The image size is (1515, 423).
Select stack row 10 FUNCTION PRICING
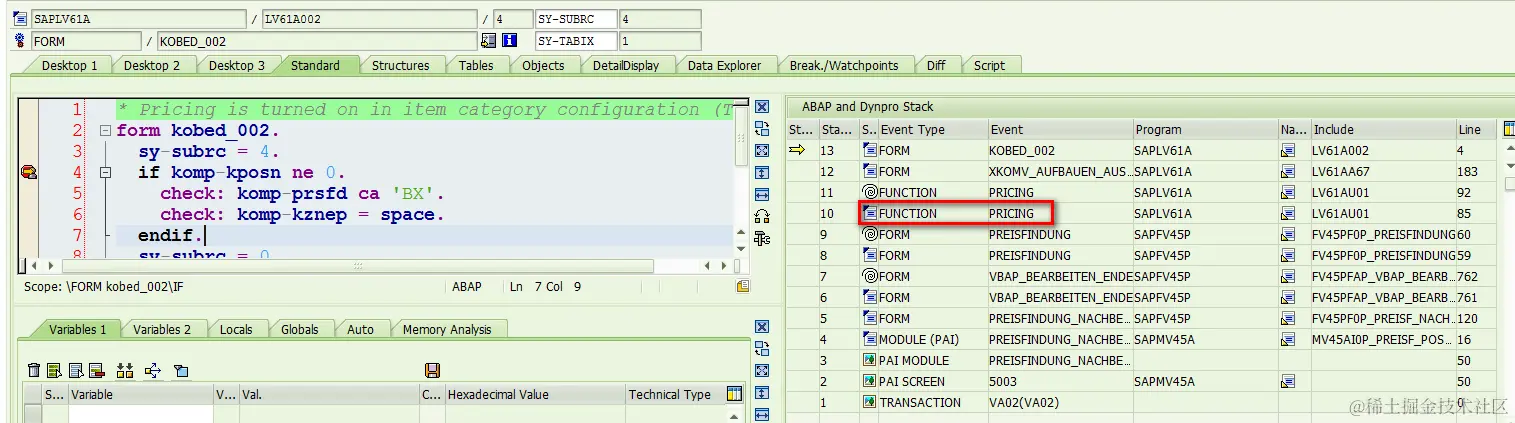coord(1142,213)
